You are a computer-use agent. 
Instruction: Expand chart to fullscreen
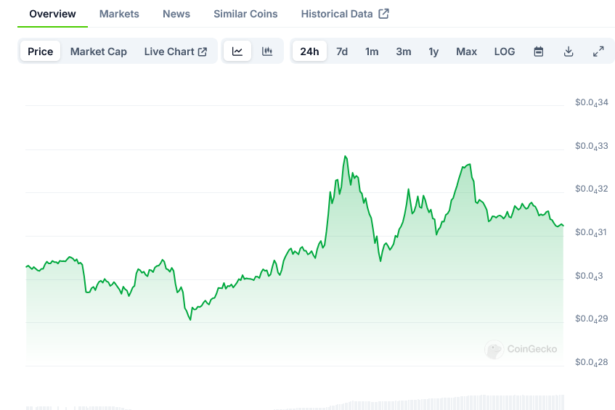[599, 51]
